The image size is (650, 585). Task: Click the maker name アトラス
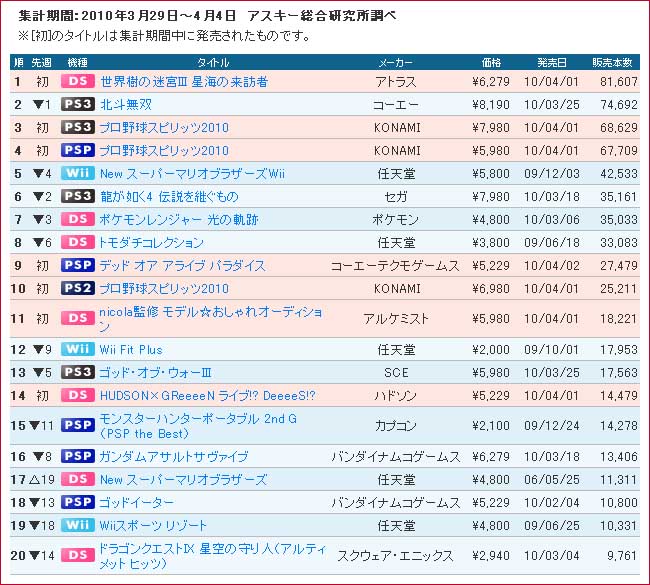point(395,82)
